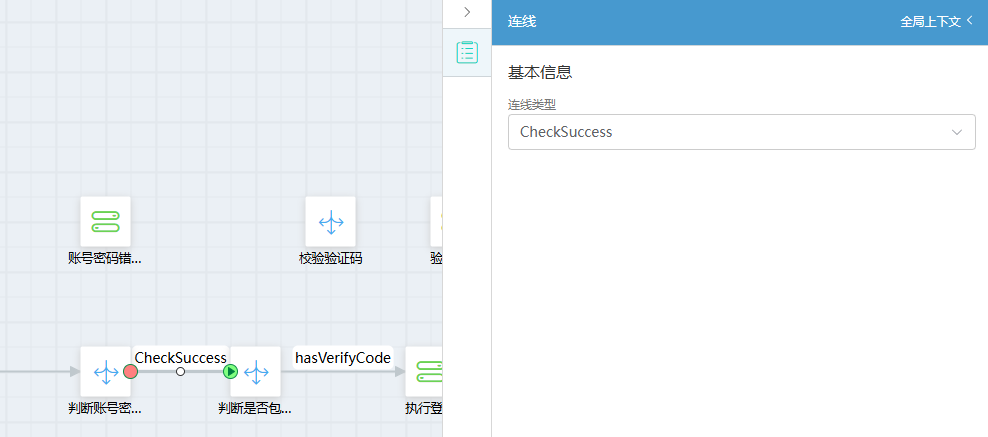Click the CheckSuccess connector label
Screen dimensions: 988x437
180,358
